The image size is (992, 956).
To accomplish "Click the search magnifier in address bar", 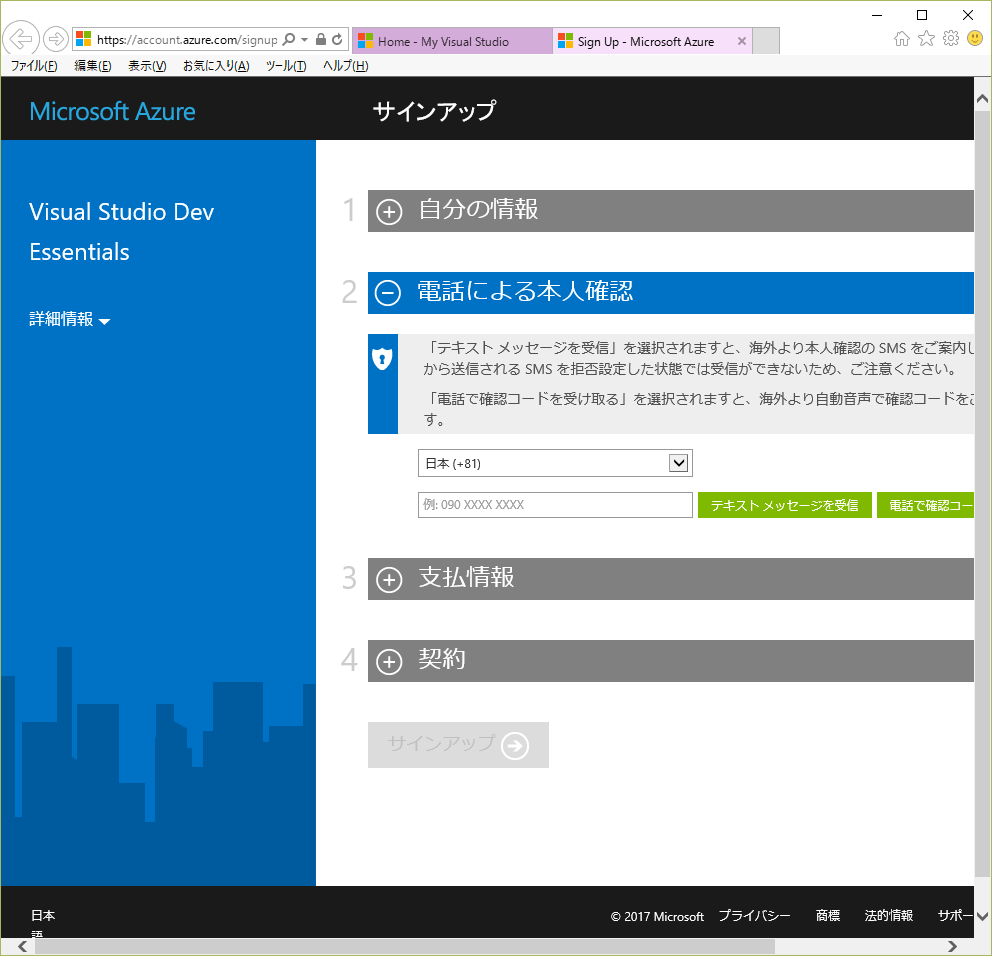I will (288, 40).
